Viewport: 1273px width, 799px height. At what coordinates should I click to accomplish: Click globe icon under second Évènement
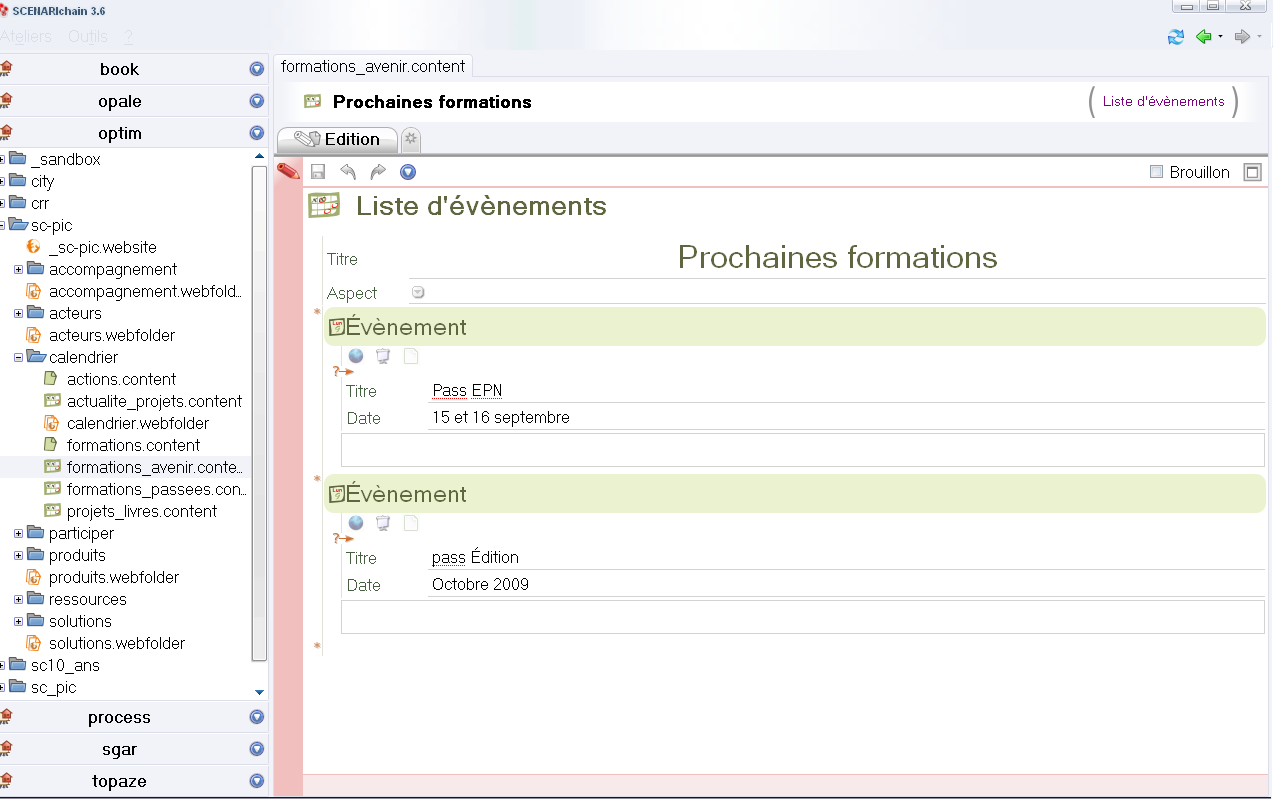pyautogui.click(x=356, y=522)
